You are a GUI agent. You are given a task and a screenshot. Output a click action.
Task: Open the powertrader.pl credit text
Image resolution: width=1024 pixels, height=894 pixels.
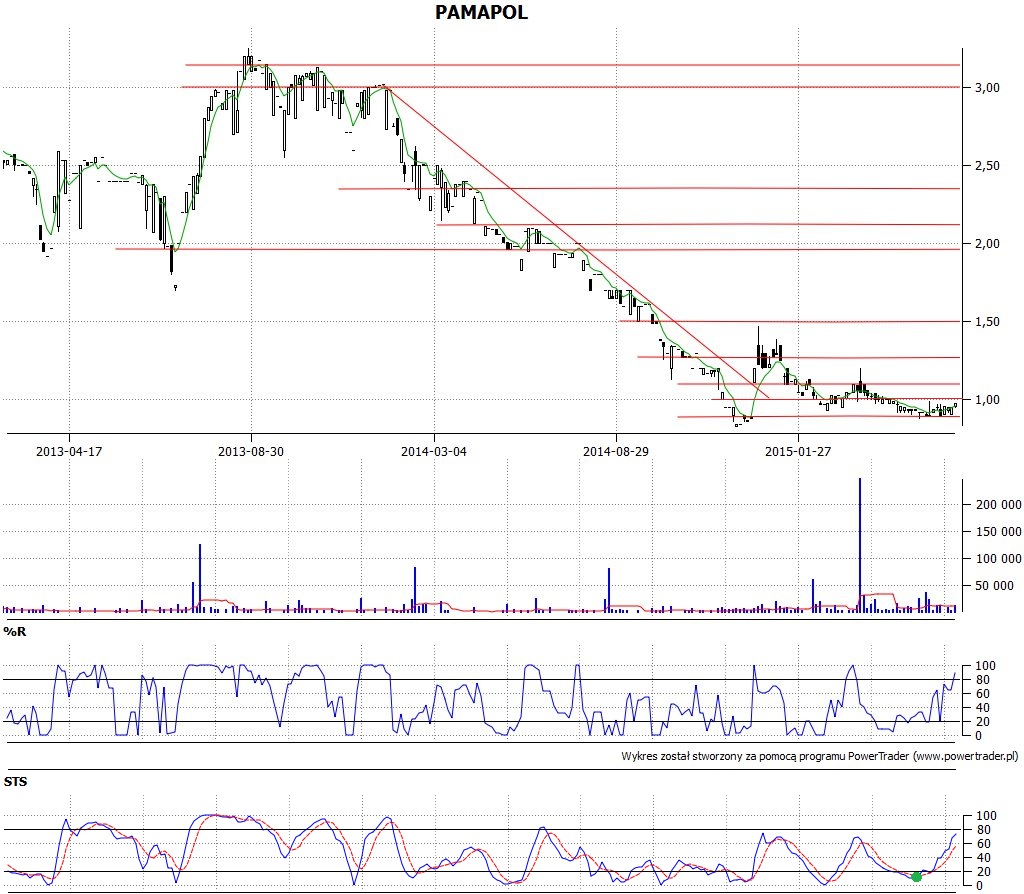pyautogui.click(x=819, y=756)
